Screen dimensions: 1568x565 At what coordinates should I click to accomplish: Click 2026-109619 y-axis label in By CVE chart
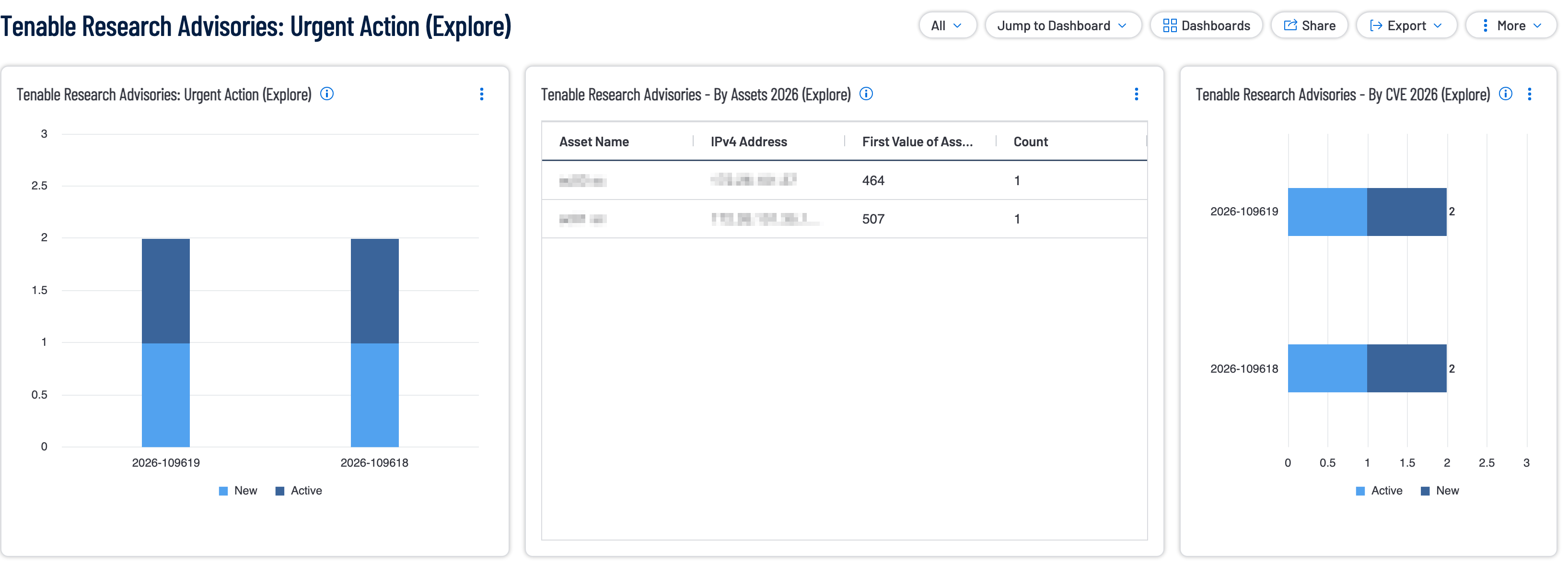click(1243, 212)
